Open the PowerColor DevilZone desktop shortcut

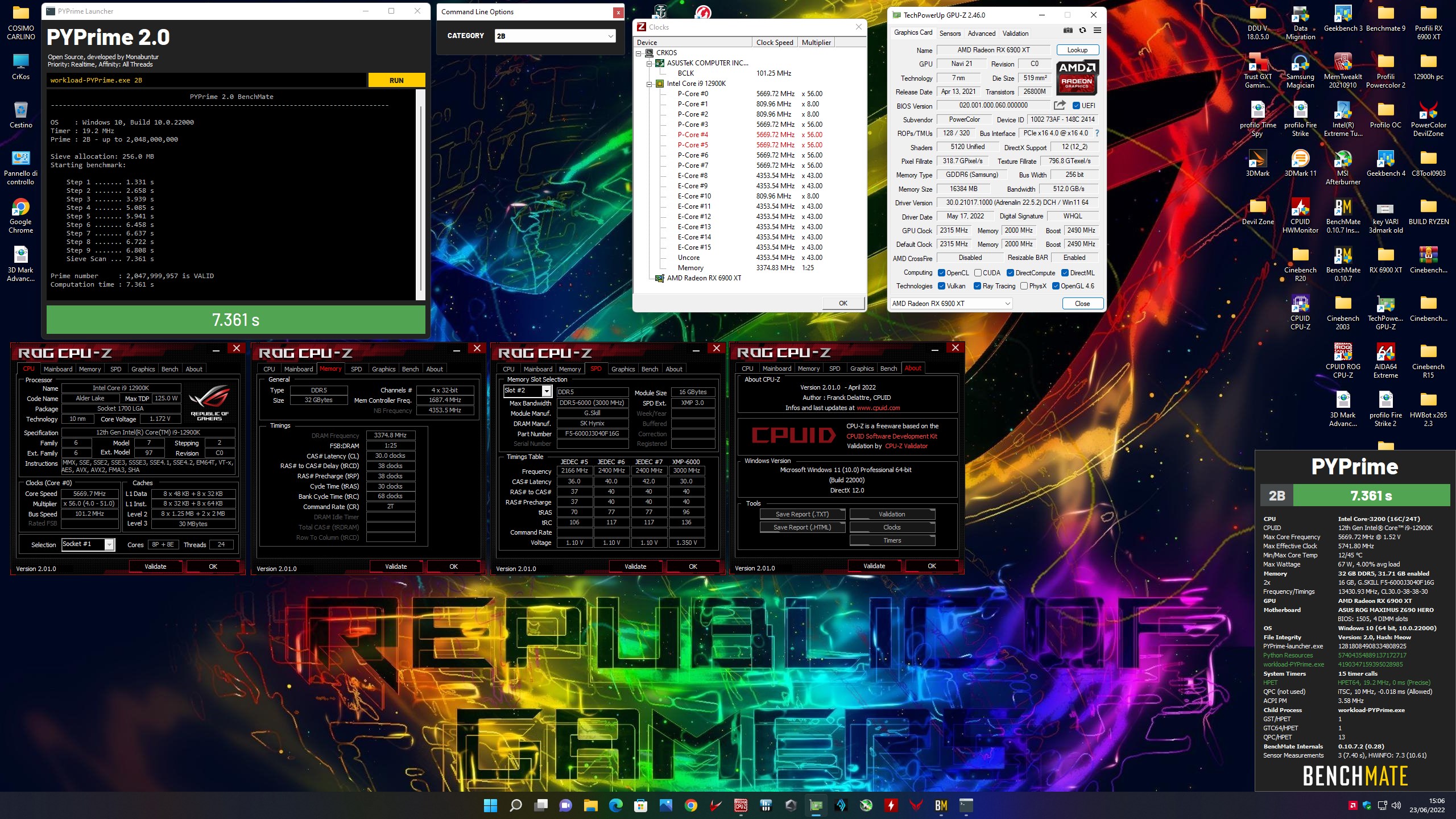(x=1428, y=119)
